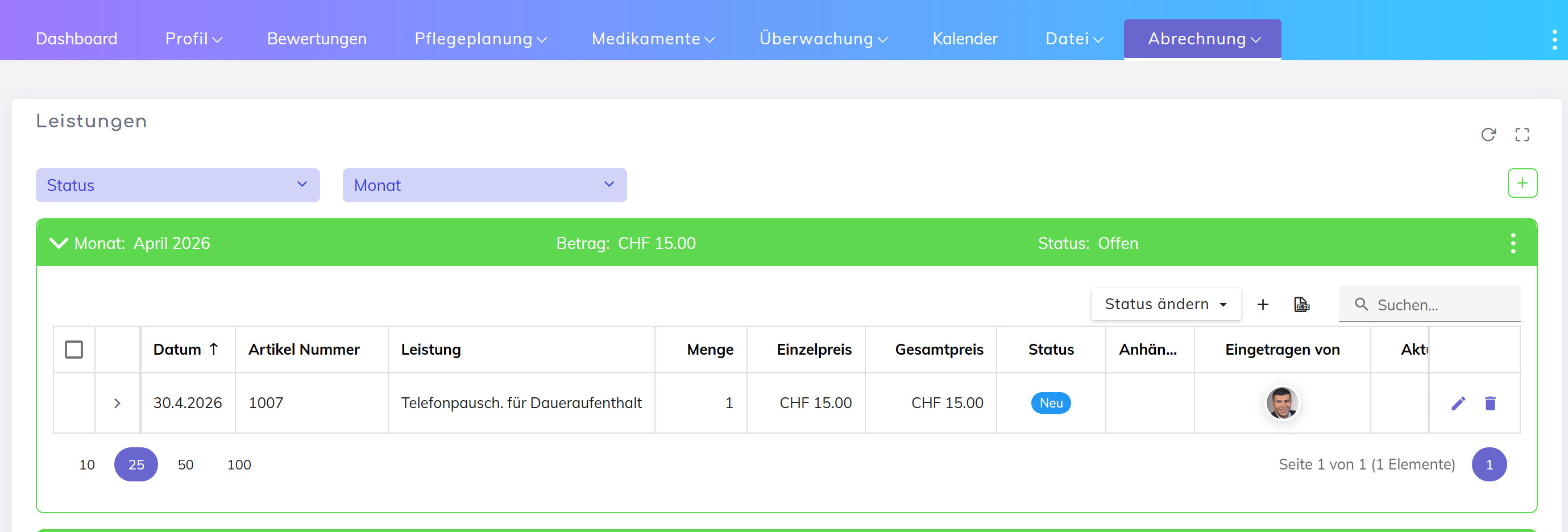Open the Status ändern dropdown

[1165, 304]
